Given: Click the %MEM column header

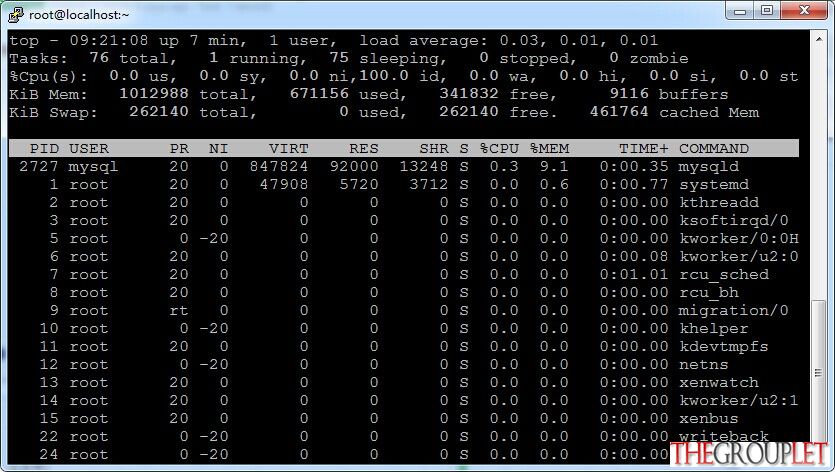Looking at the screenshot, I should pyautogui.click(x=549, y=148).
